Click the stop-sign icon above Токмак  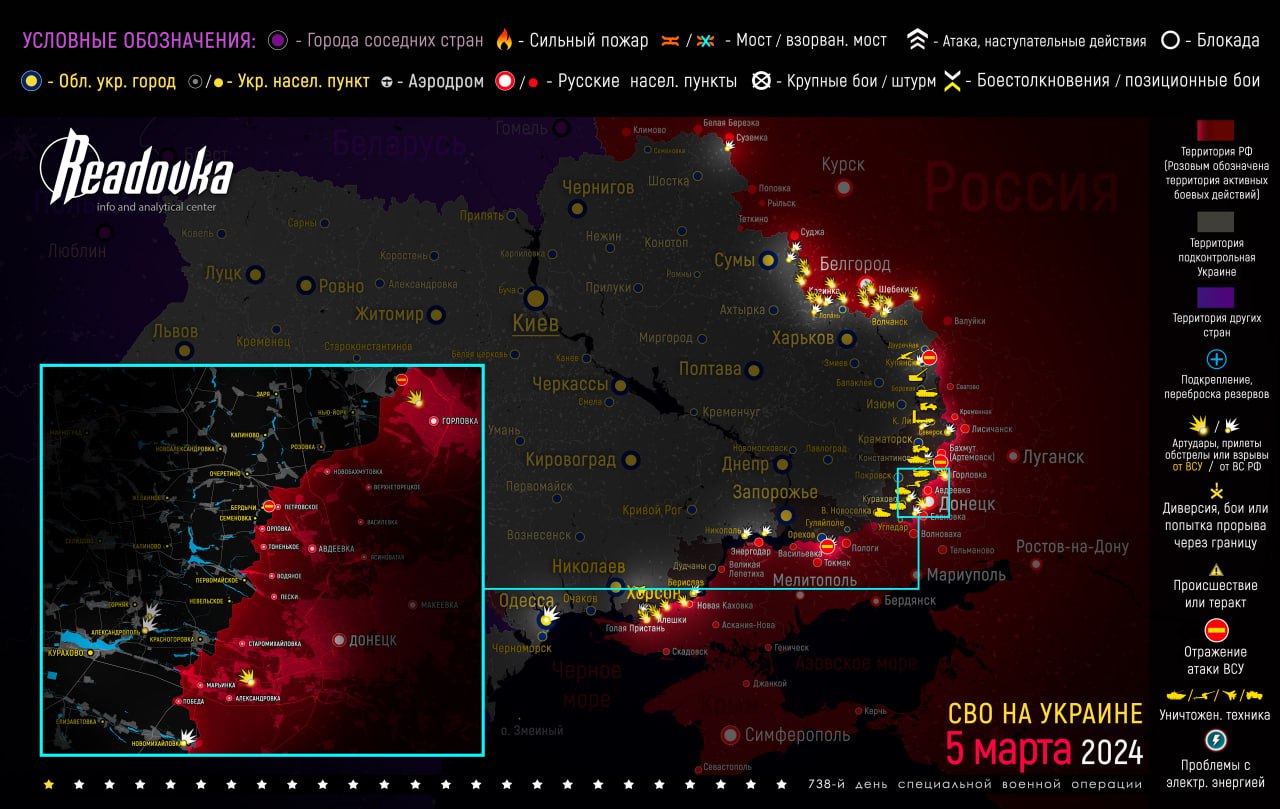click(x=827, y=545)
